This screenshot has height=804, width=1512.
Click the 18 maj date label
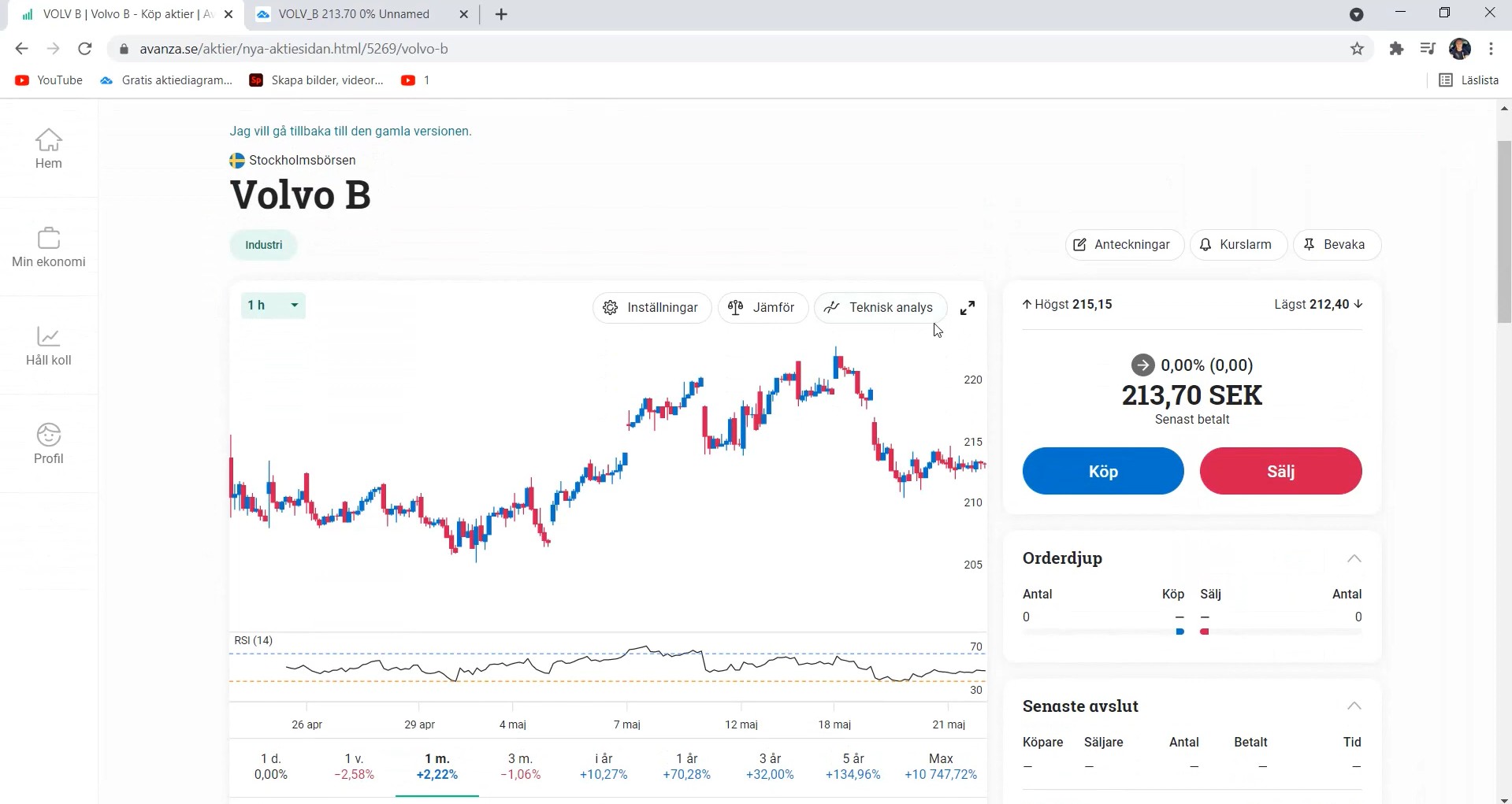[834, 724]
